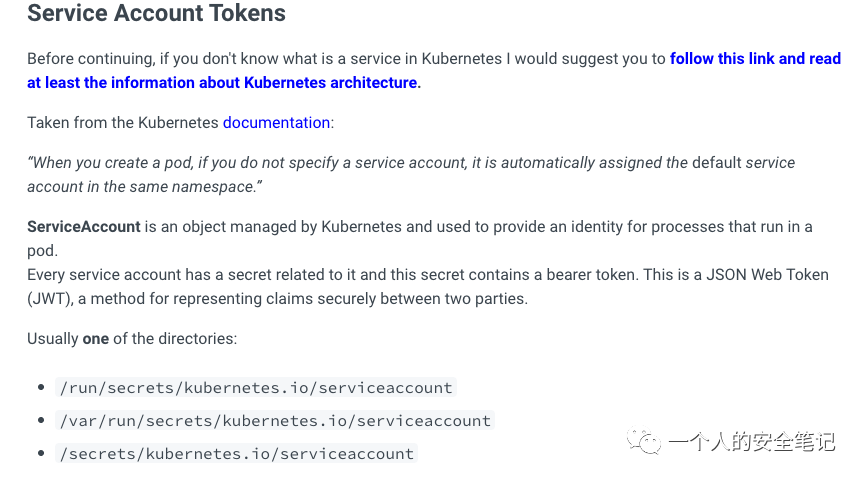Viewport: 863px width, 479px height.
Task: Click the "Service Account Tokens" heading
Action: click(x=156, y=14)
